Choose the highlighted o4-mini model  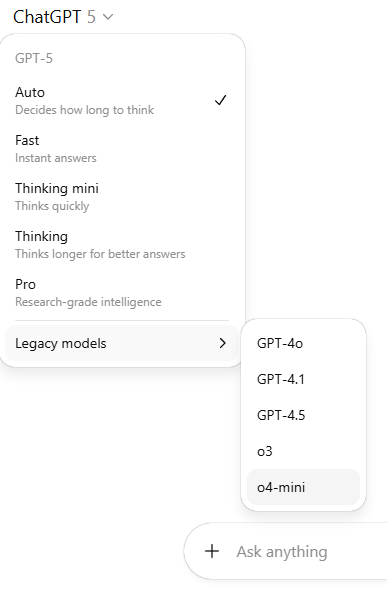point(303,487)
